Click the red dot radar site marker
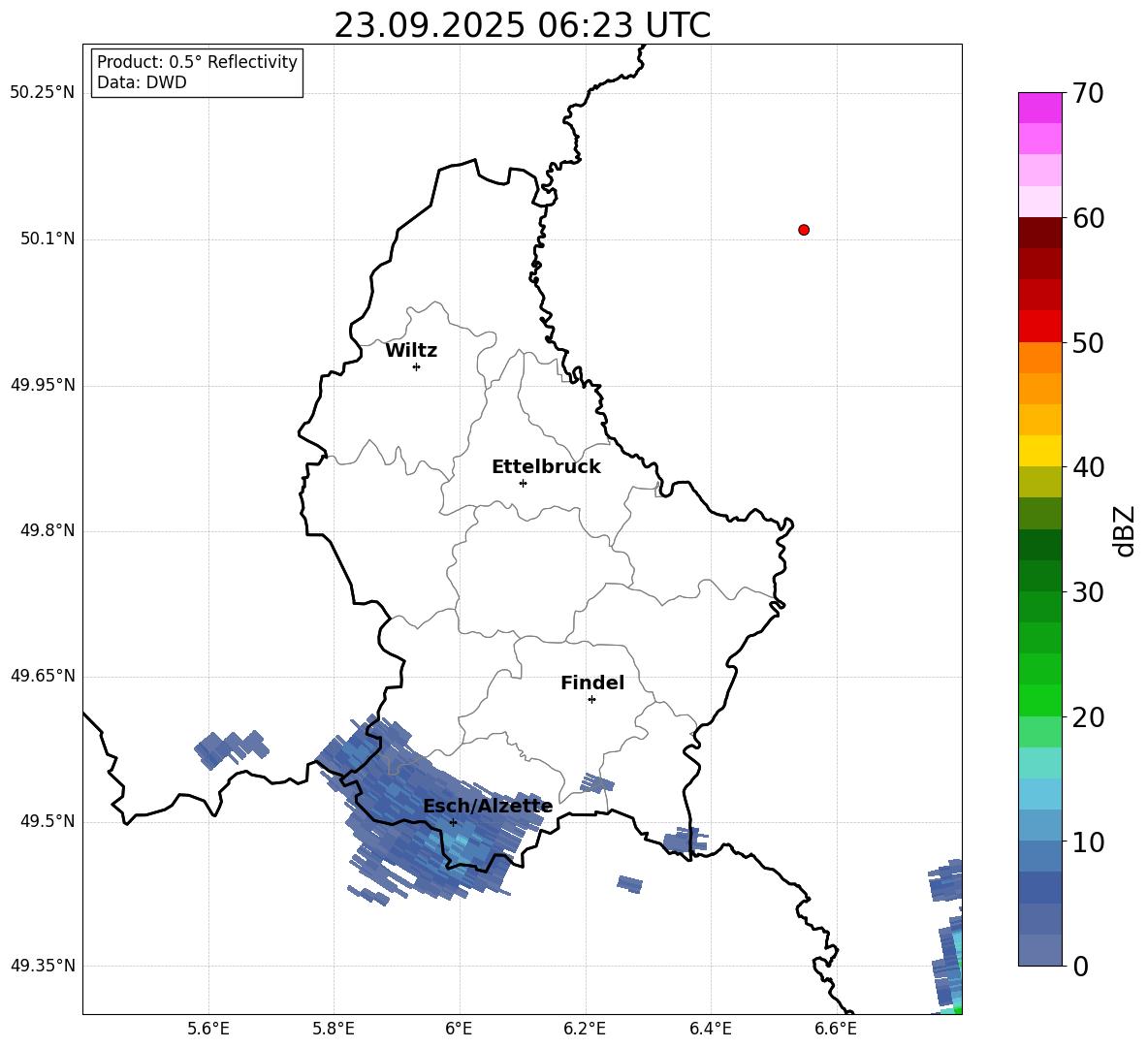 [x=804, y=230]
